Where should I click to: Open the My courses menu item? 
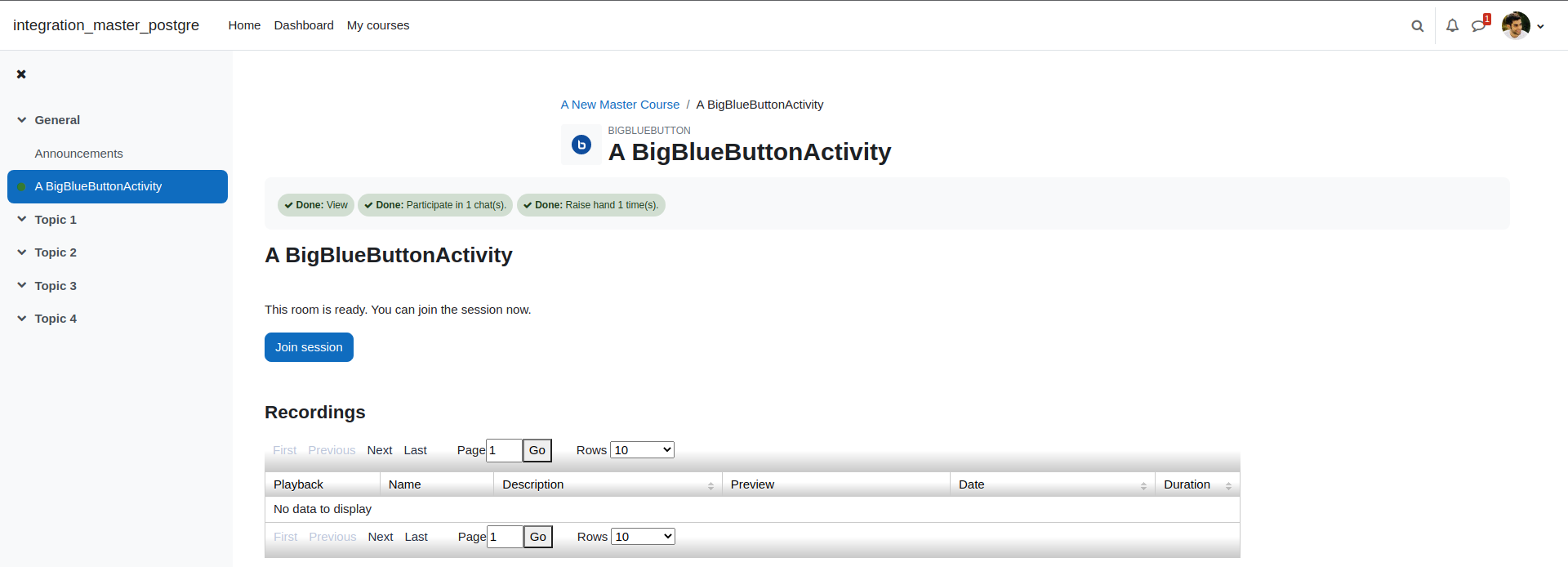coord(378,25)
